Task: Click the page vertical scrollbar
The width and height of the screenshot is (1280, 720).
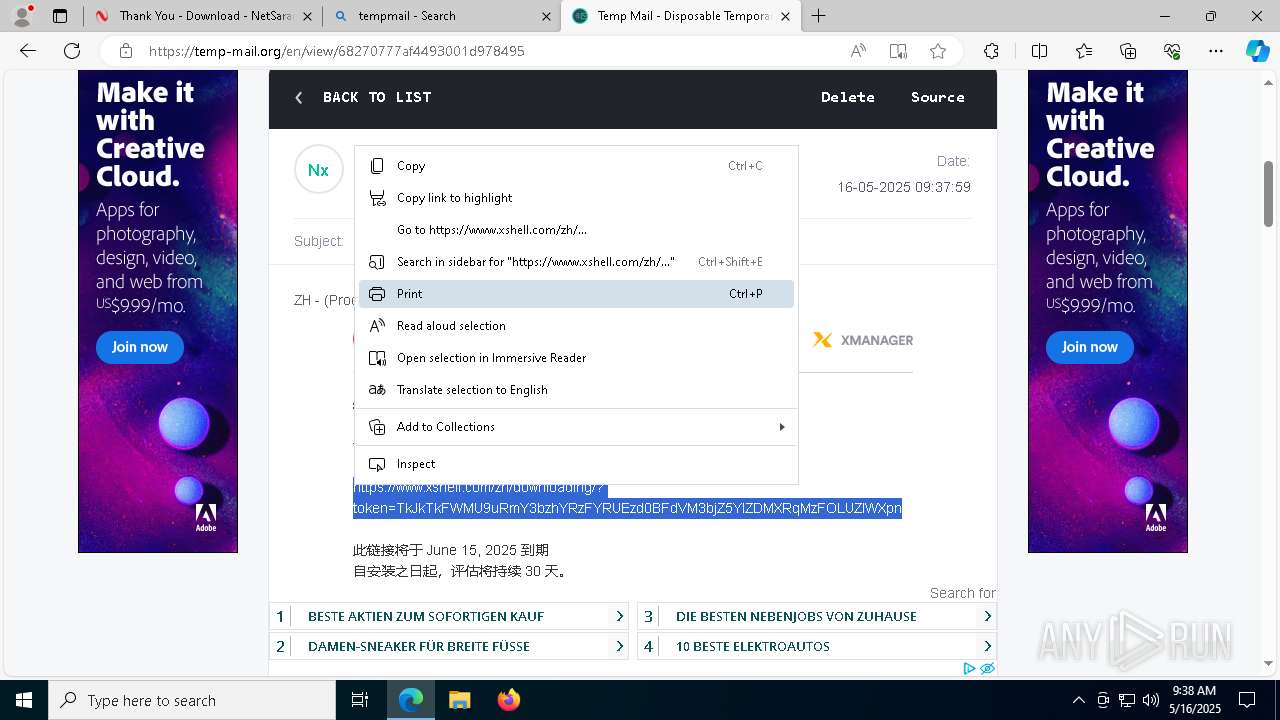Action: click(x=1269, y=195)
